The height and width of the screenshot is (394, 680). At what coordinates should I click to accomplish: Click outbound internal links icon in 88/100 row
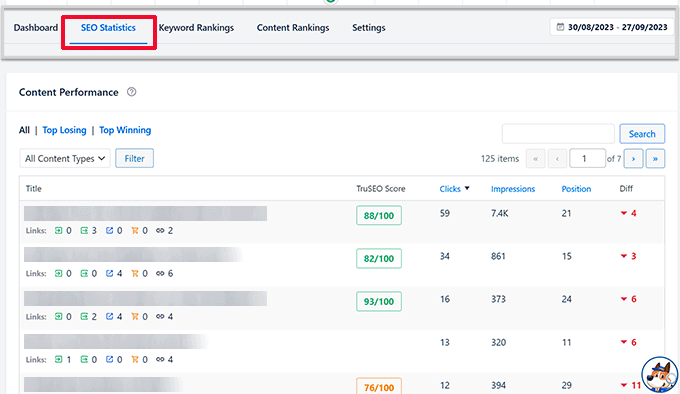pos(84,231)
